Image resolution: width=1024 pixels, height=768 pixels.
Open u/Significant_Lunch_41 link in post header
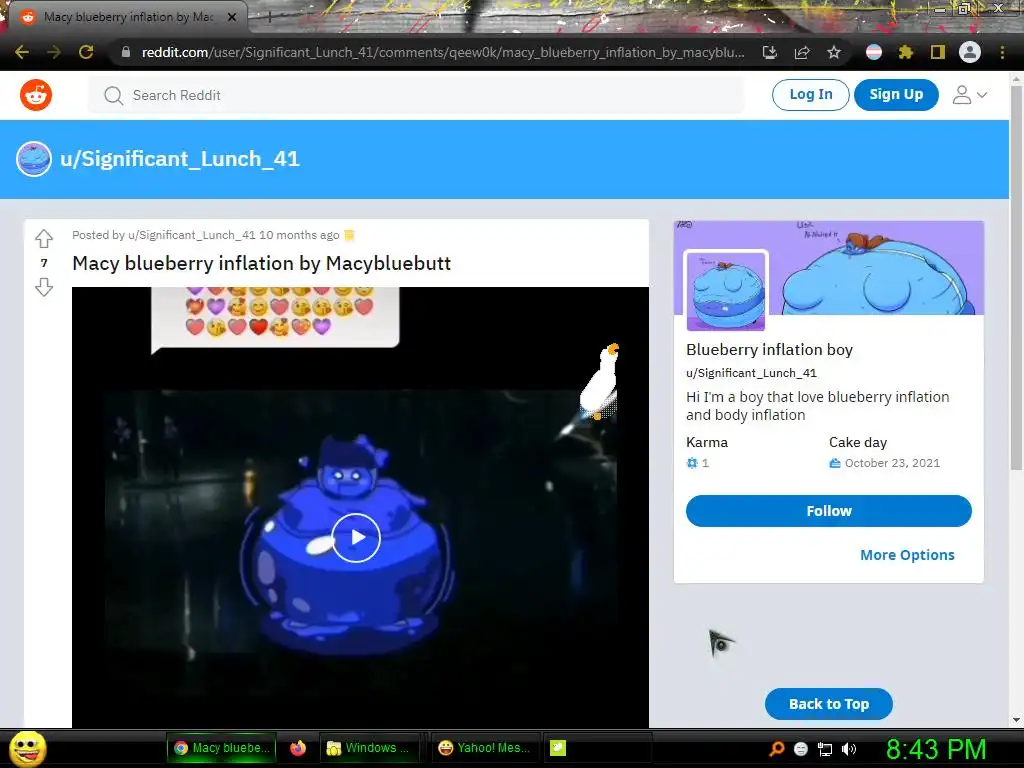tap(191, 235)
